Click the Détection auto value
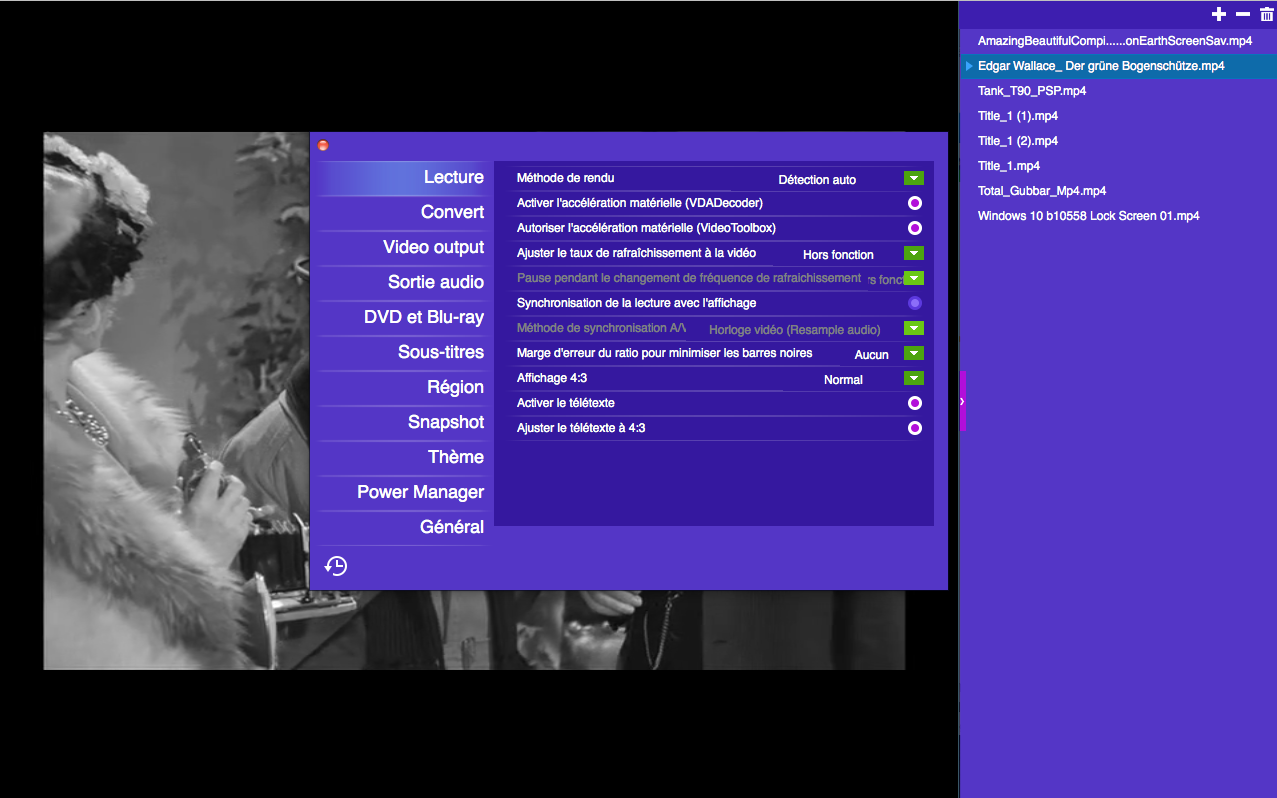 click(x=817, y=180)
